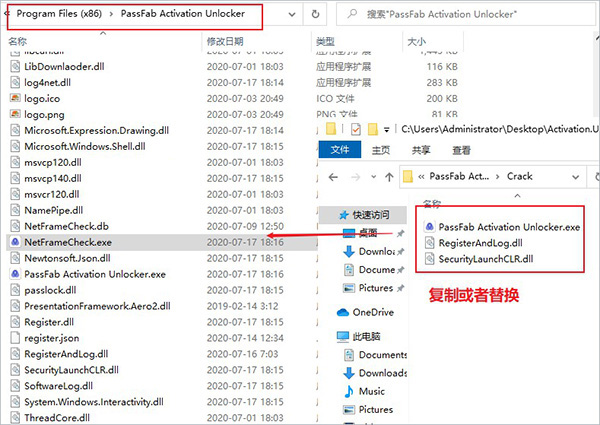This screenshot has width=600, height=425.
Task: Select PassFab Activation Unlocker.exe icon in main list
Action: point(15,274)
